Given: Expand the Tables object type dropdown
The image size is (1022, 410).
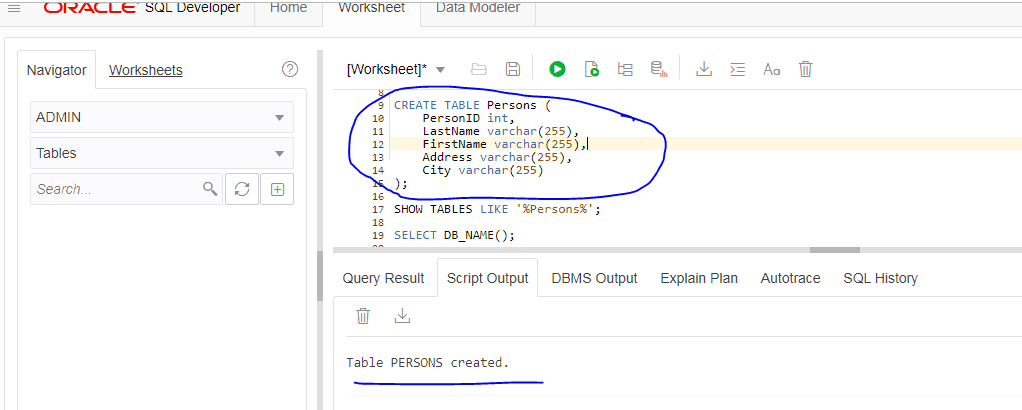Looking at the screenshot, I should click(x=162, y=153).
